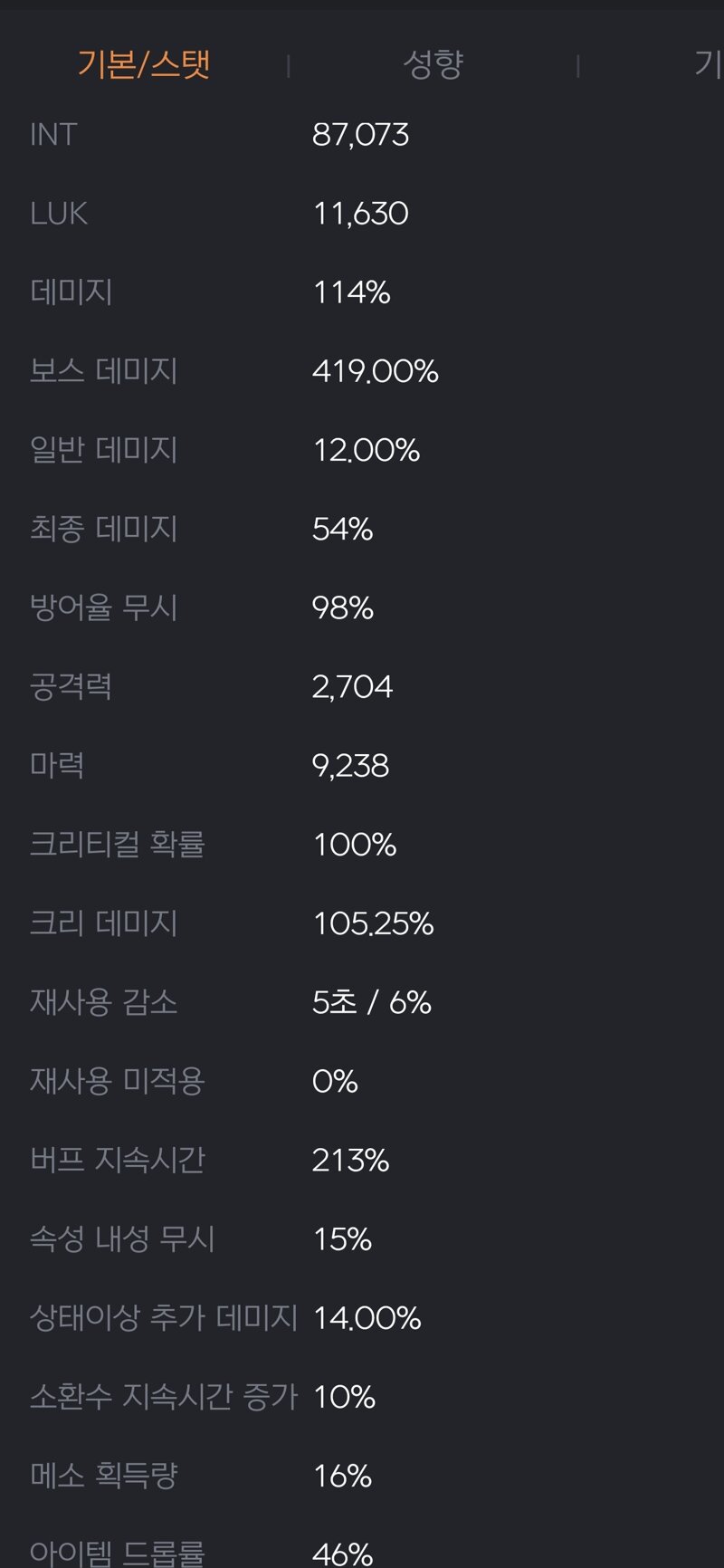Select the 버프 지속시간 213% row
Image resolution: width=724 pixels, height=1568 pixels.
click(x=362, y=1161)
